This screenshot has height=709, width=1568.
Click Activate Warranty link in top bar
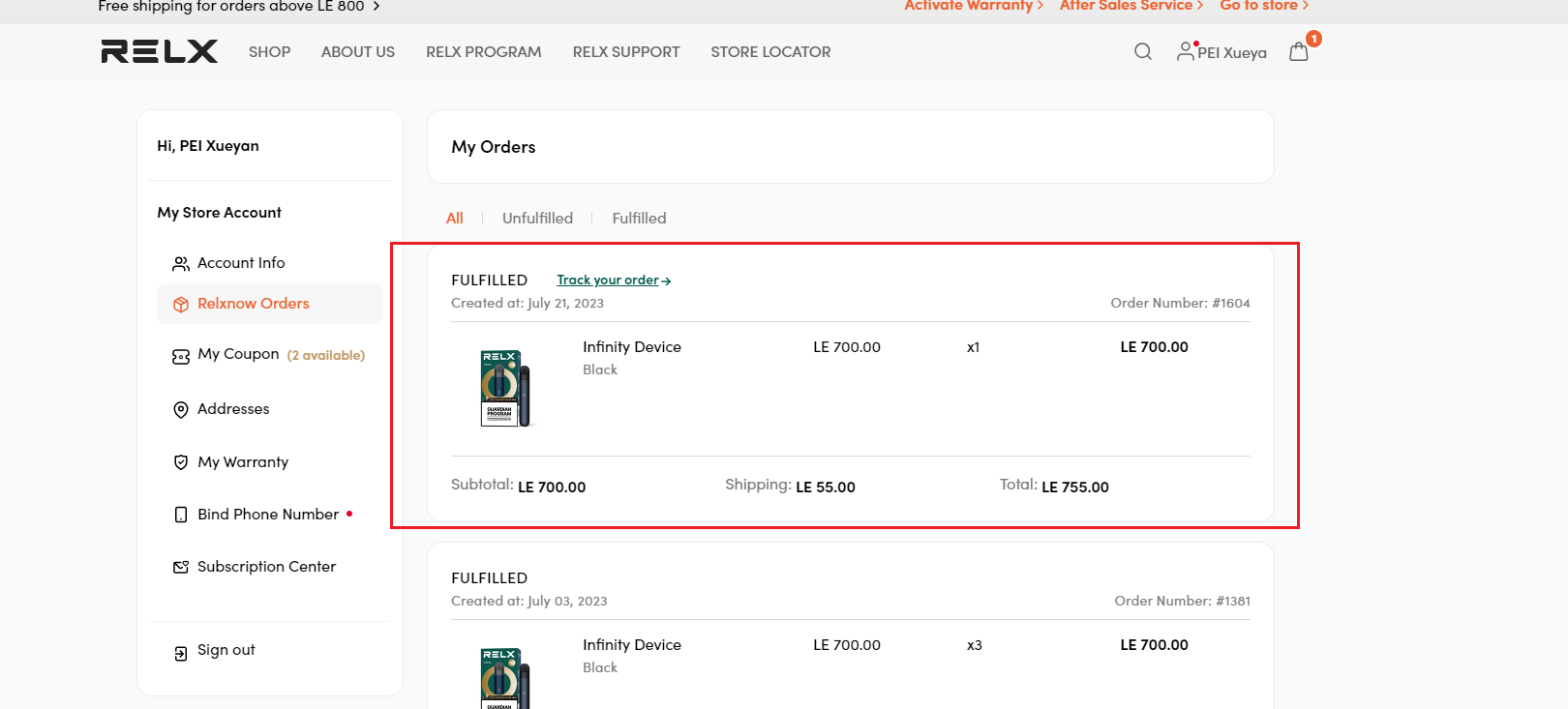click(x=973, y=6)
